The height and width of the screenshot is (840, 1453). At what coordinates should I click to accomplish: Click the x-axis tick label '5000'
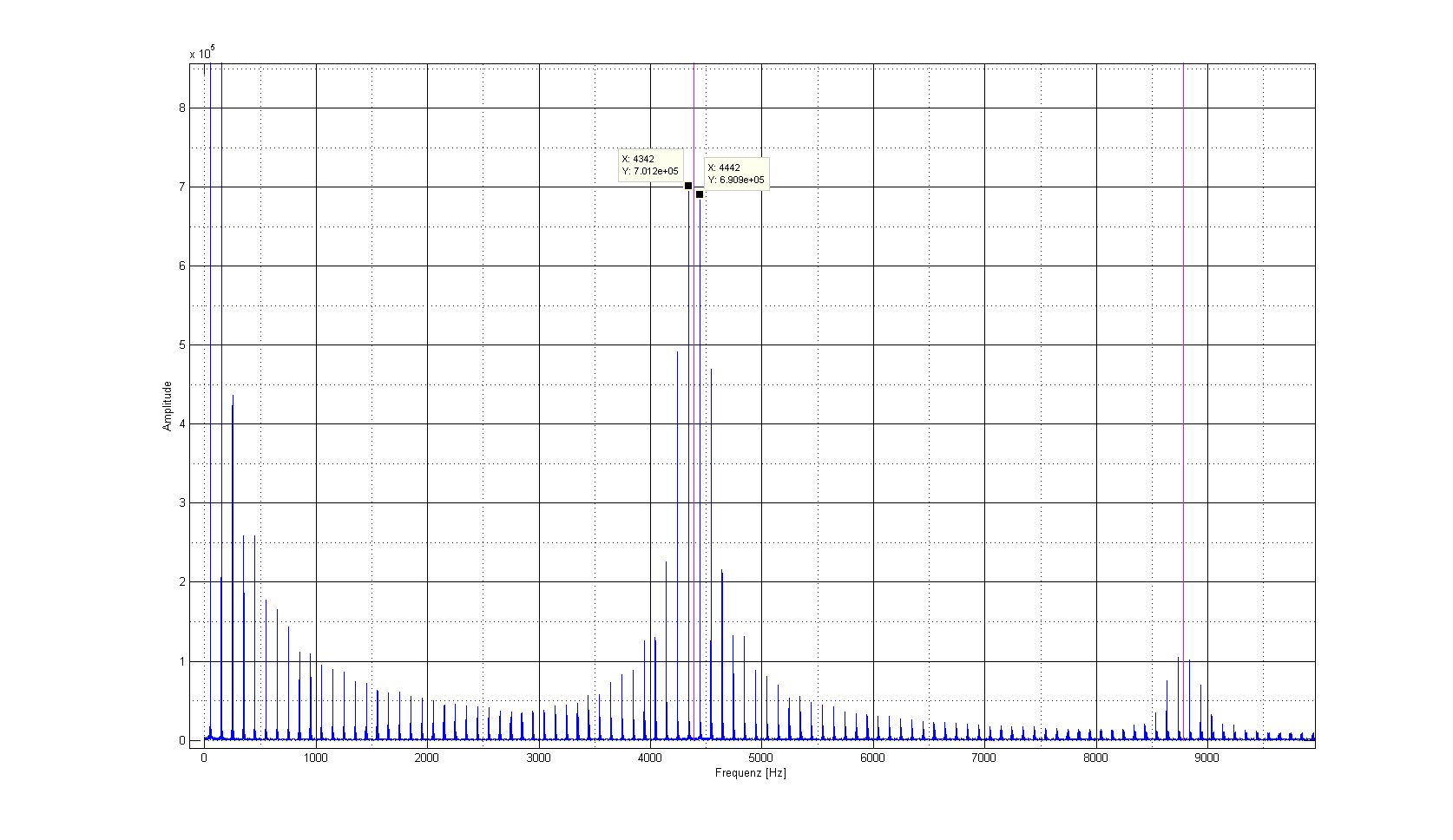(761, 758)
